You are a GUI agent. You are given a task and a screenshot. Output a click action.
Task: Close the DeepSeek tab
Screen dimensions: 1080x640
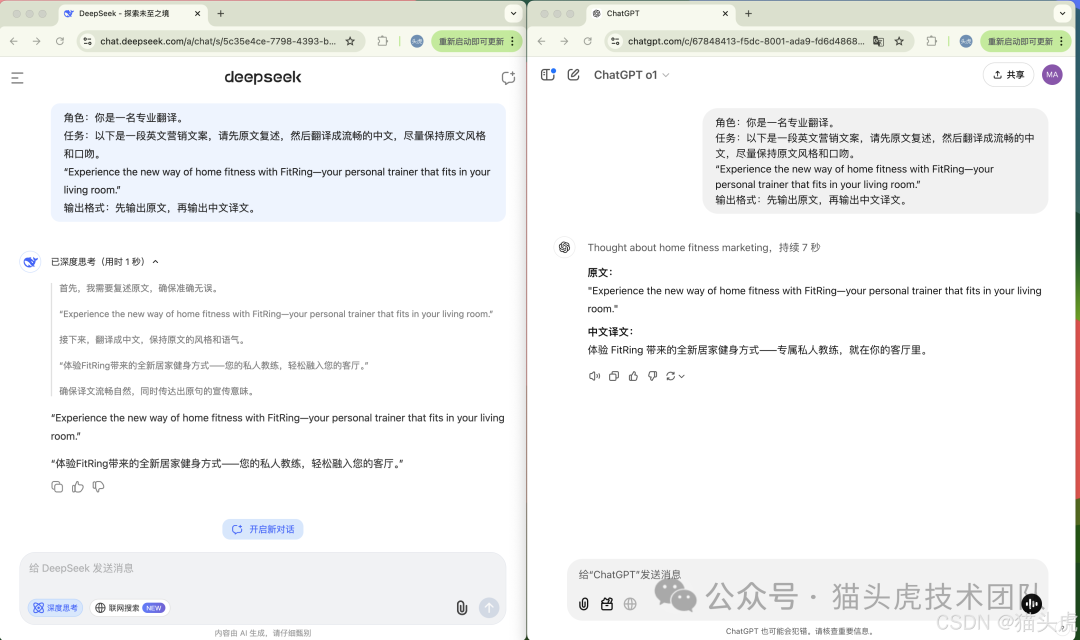pos(197,13)
